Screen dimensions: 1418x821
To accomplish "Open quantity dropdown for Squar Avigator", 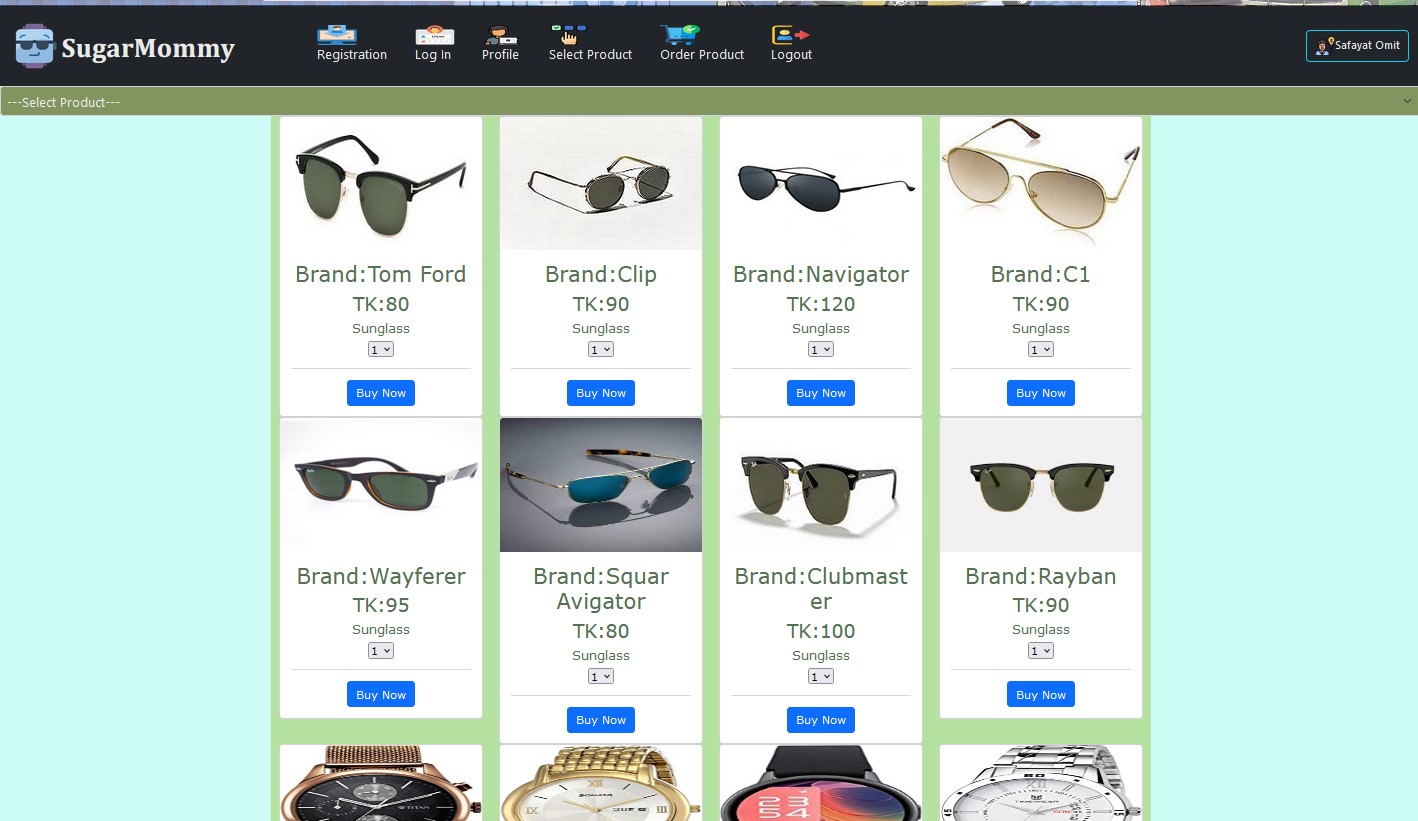I will pyautogui.click(x=601, y=676).
